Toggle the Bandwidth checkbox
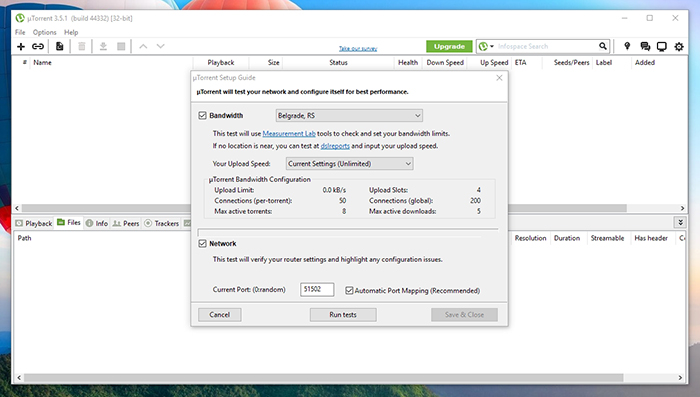 (x=202, y=115)
